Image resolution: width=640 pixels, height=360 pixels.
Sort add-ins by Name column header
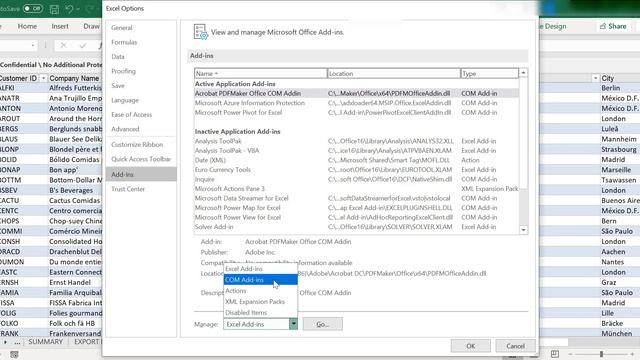(260, 73)
